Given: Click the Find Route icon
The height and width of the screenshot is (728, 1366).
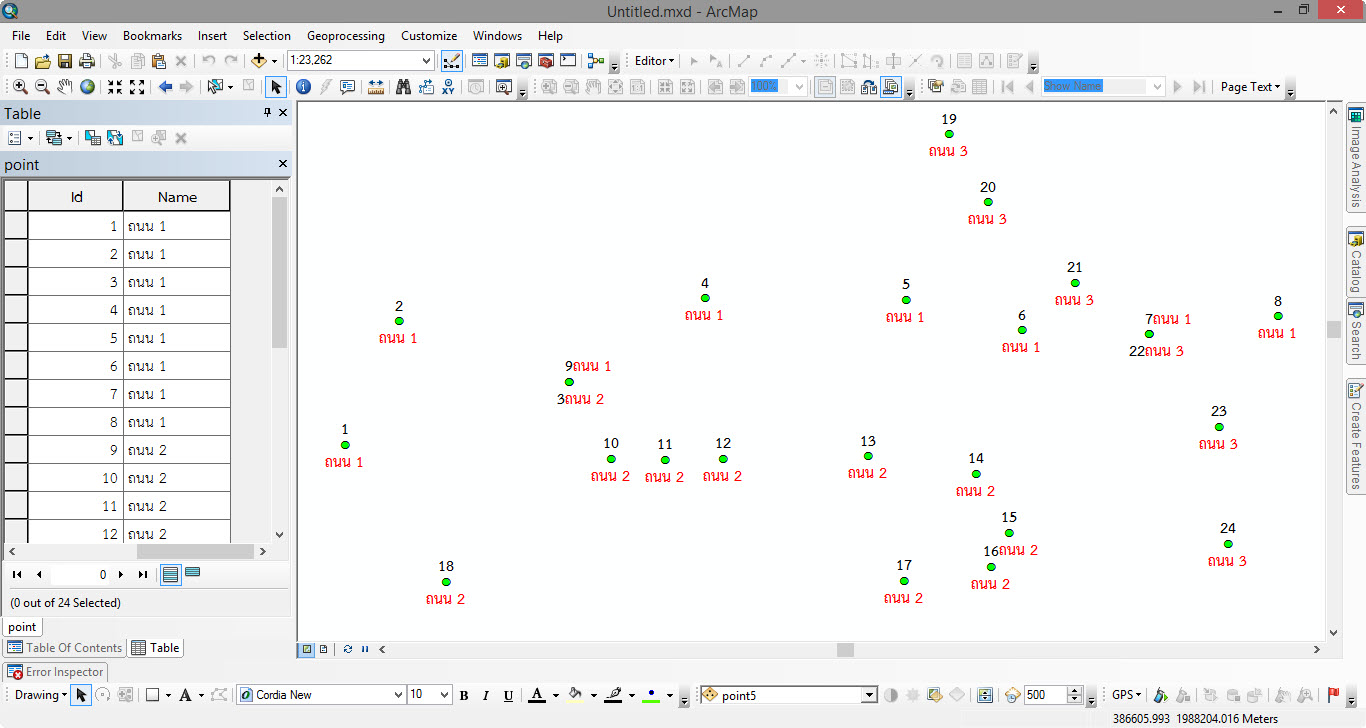Looking at the screenshot, I should pos(426,87).
